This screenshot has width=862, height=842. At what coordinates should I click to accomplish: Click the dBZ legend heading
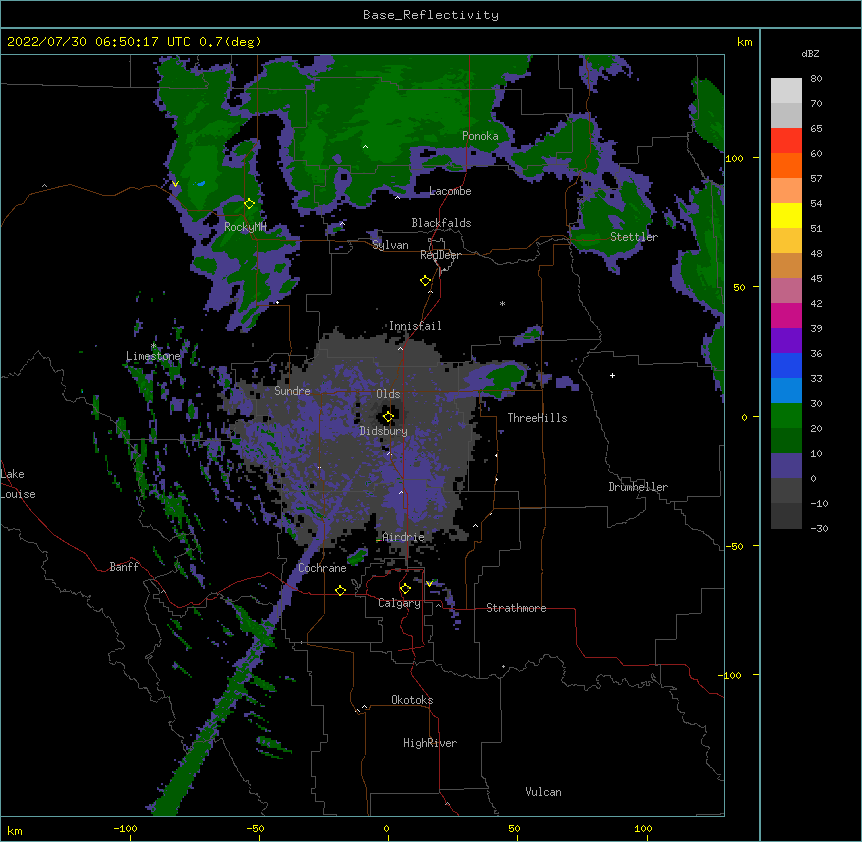coord(810,53)
